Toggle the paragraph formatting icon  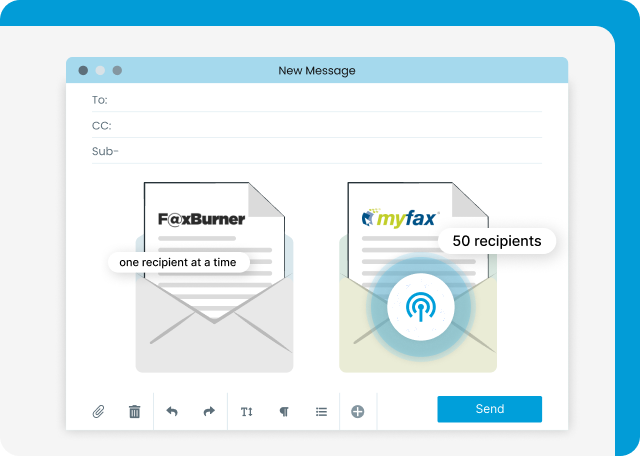(x=284, y=412)
